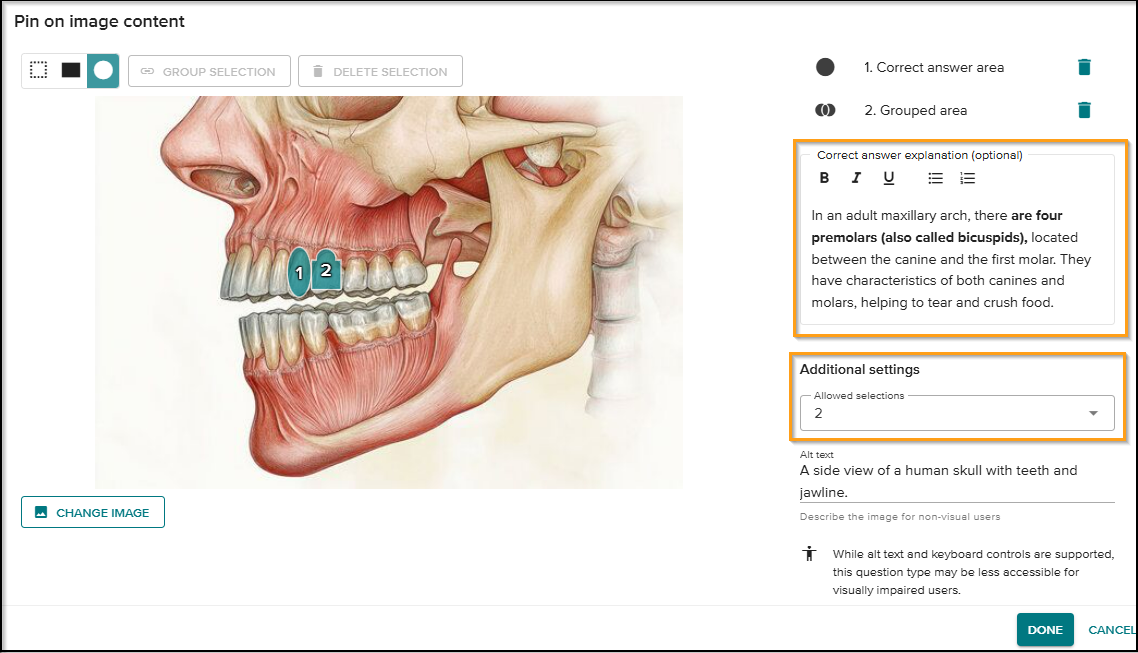
Task: Open the Allowed selections dropdown
Action: click(x=956, y=413)
